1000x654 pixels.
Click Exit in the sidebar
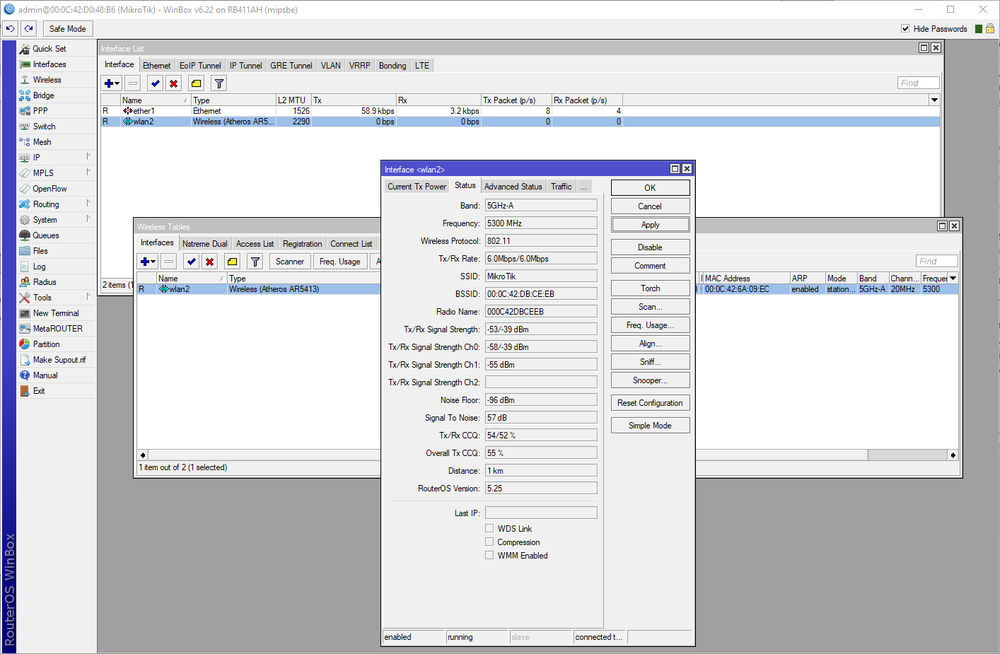39,391
